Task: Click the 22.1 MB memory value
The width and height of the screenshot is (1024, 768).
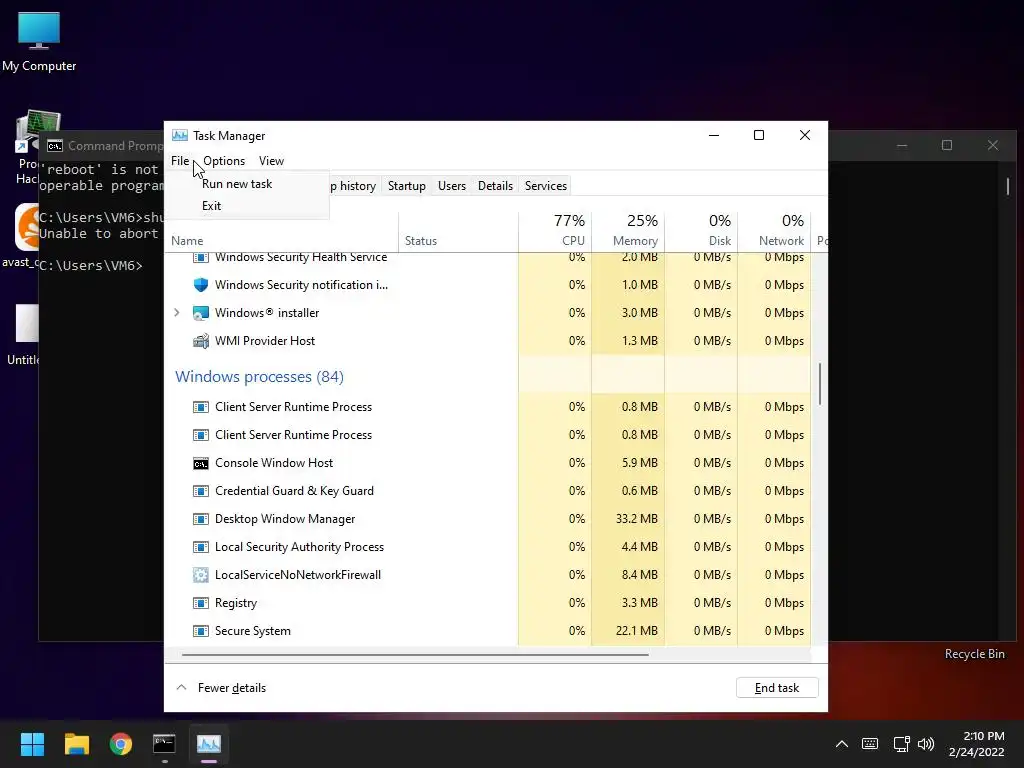Action: point(637,632)
